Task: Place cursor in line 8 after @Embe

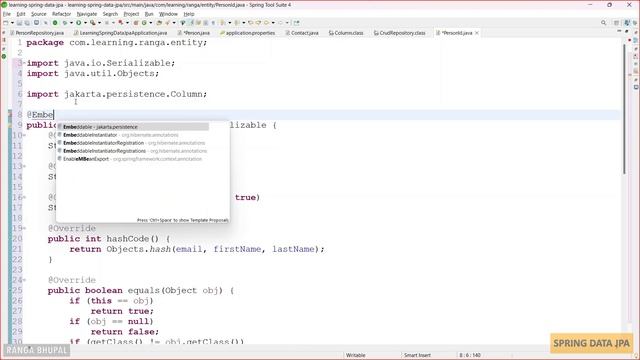Action: tap(54, 115)
